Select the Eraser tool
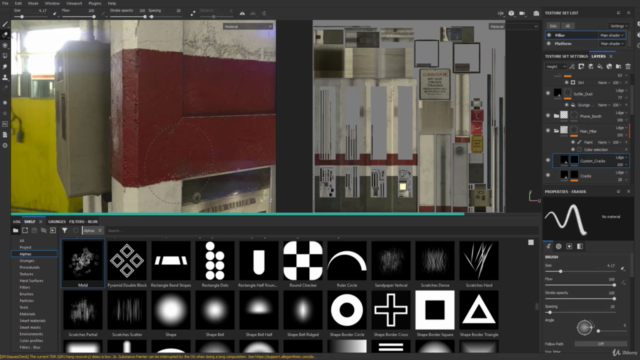The height and width of the screenshot is (360, 640). pos(5,35)
